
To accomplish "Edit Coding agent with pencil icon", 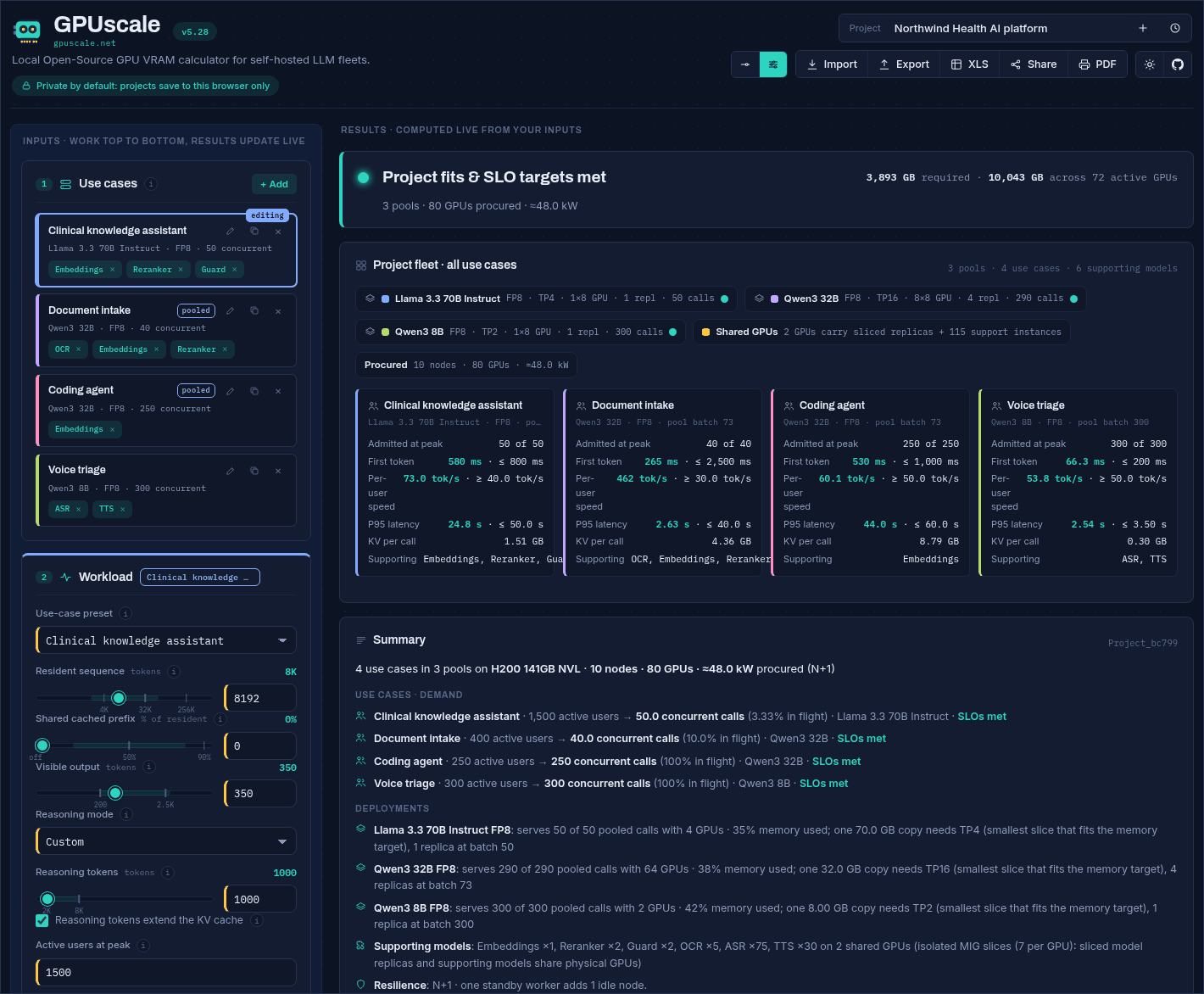I will coord(230,391).
